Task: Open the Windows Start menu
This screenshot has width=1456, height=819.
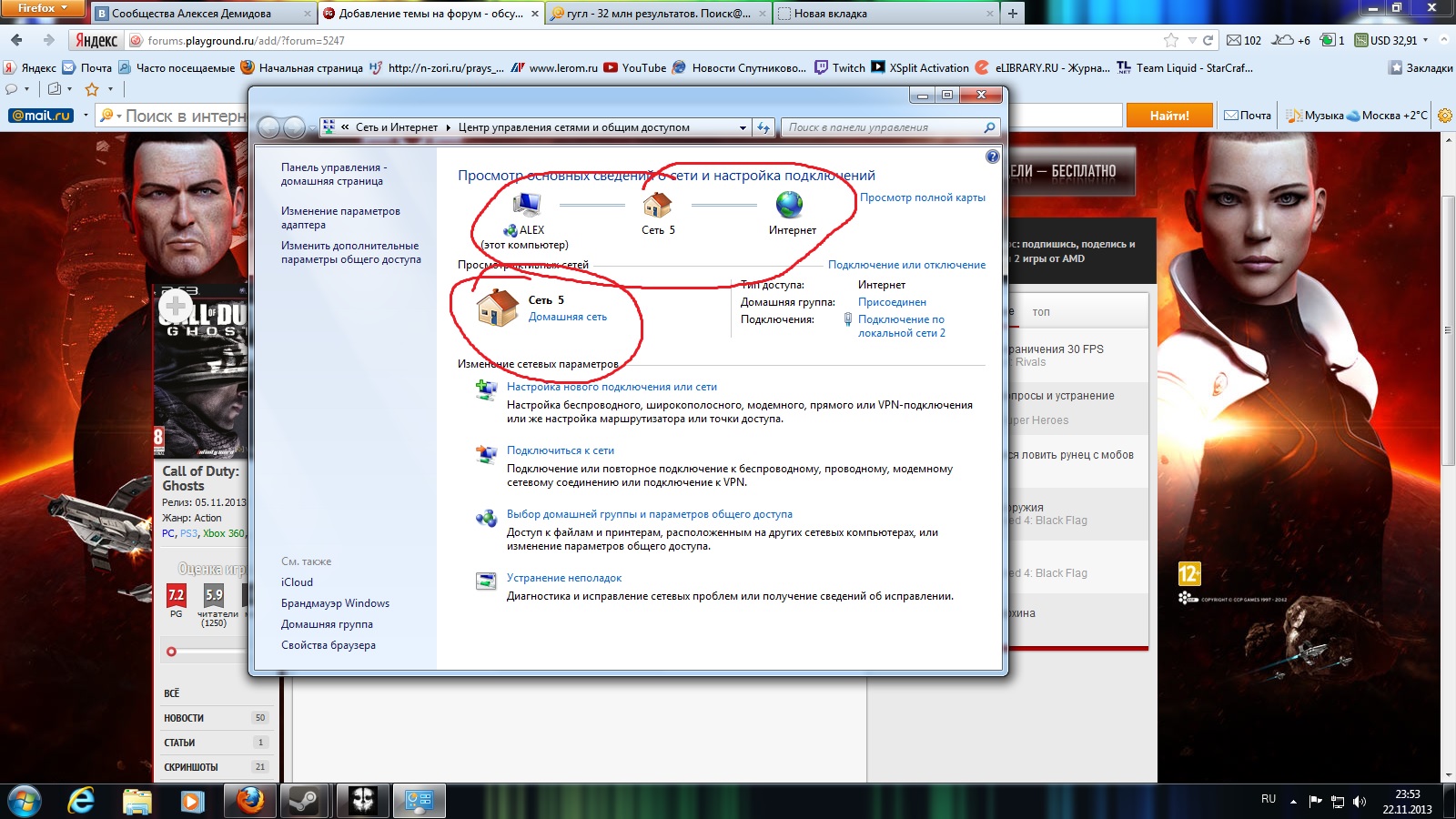Action: [x=25, y=801]
